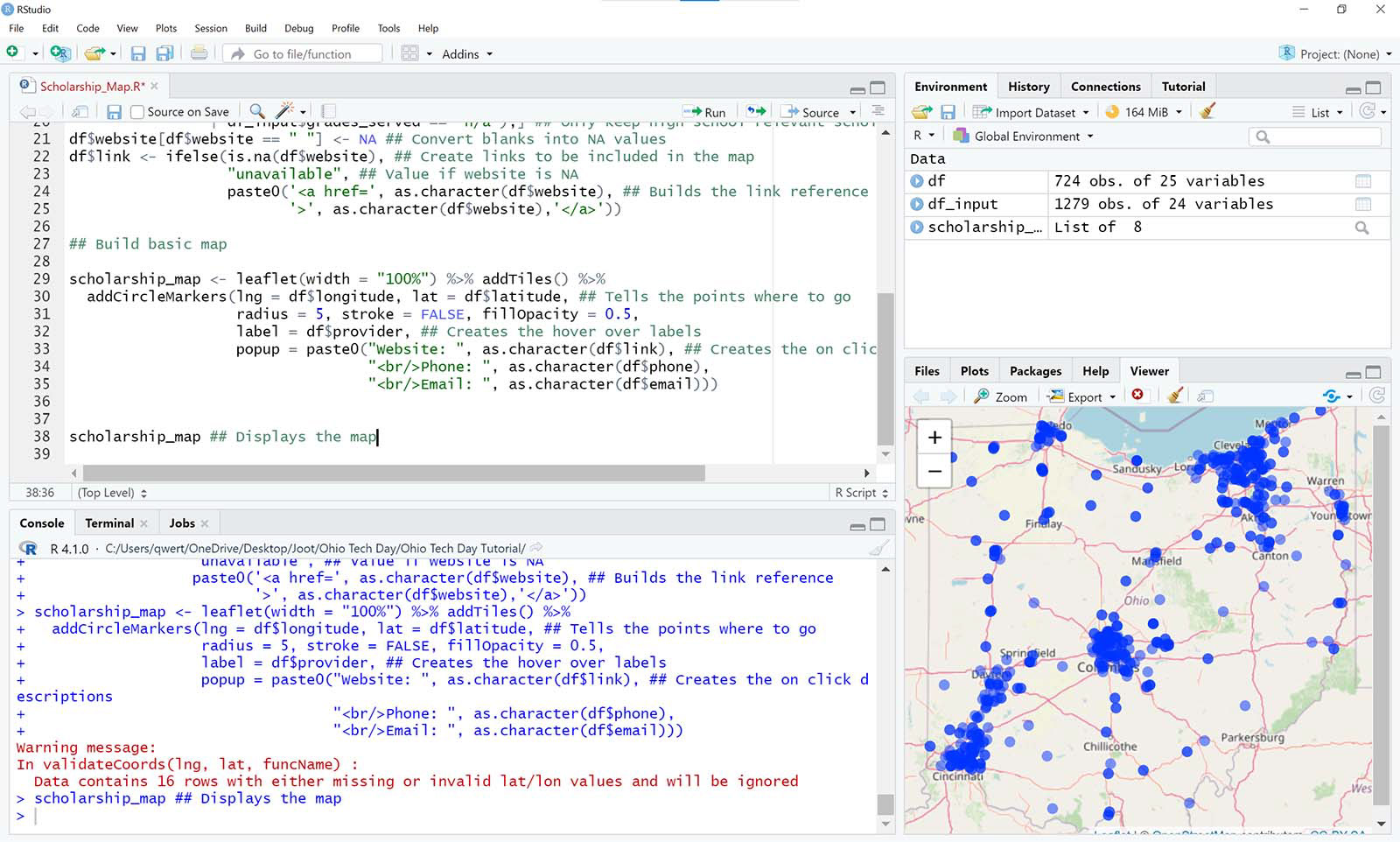
Task: Open Global Environment dropdown
Action: (x=1023, y=136)
